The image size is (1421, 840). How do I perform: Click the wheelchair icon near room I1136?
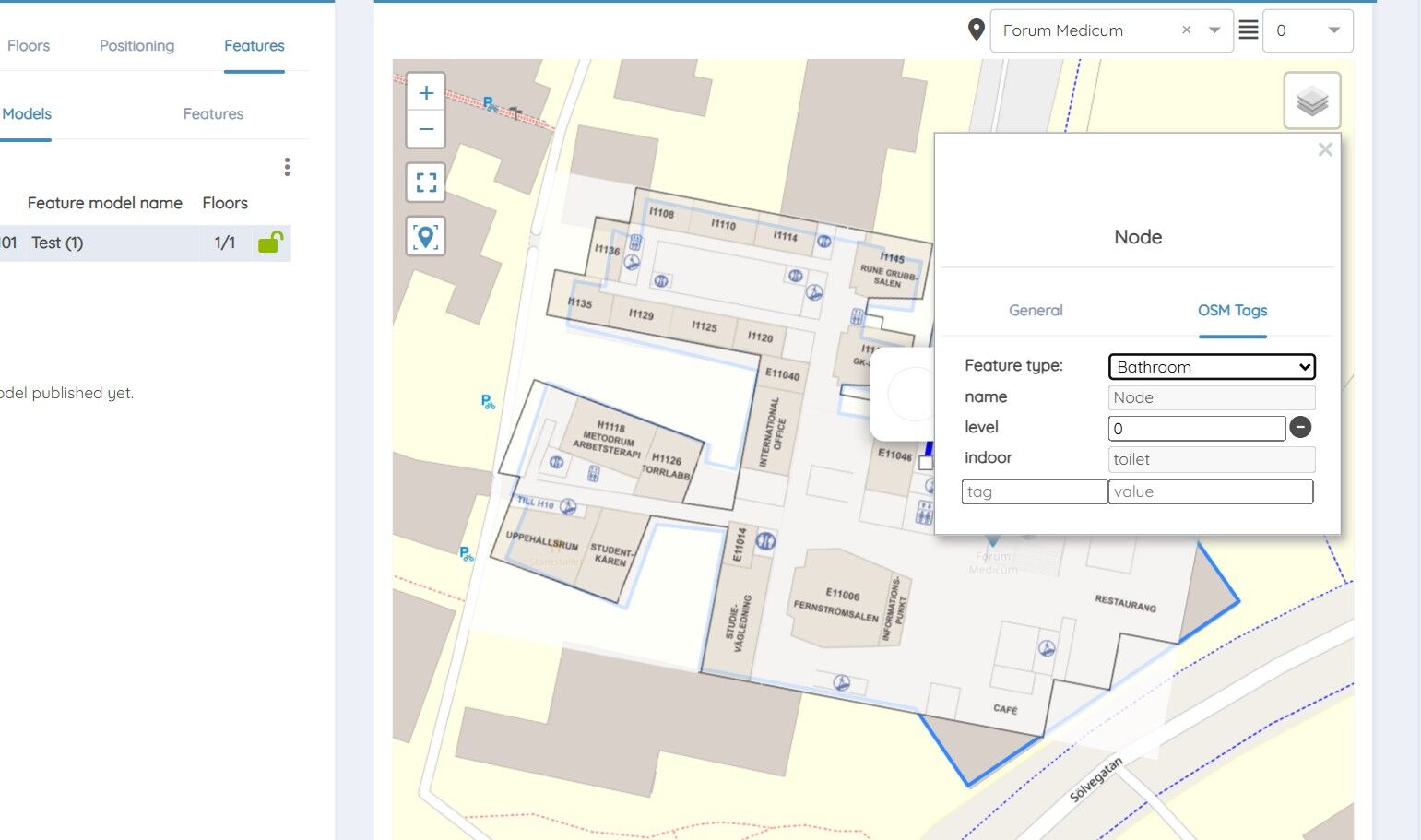[x=631, y=262]
